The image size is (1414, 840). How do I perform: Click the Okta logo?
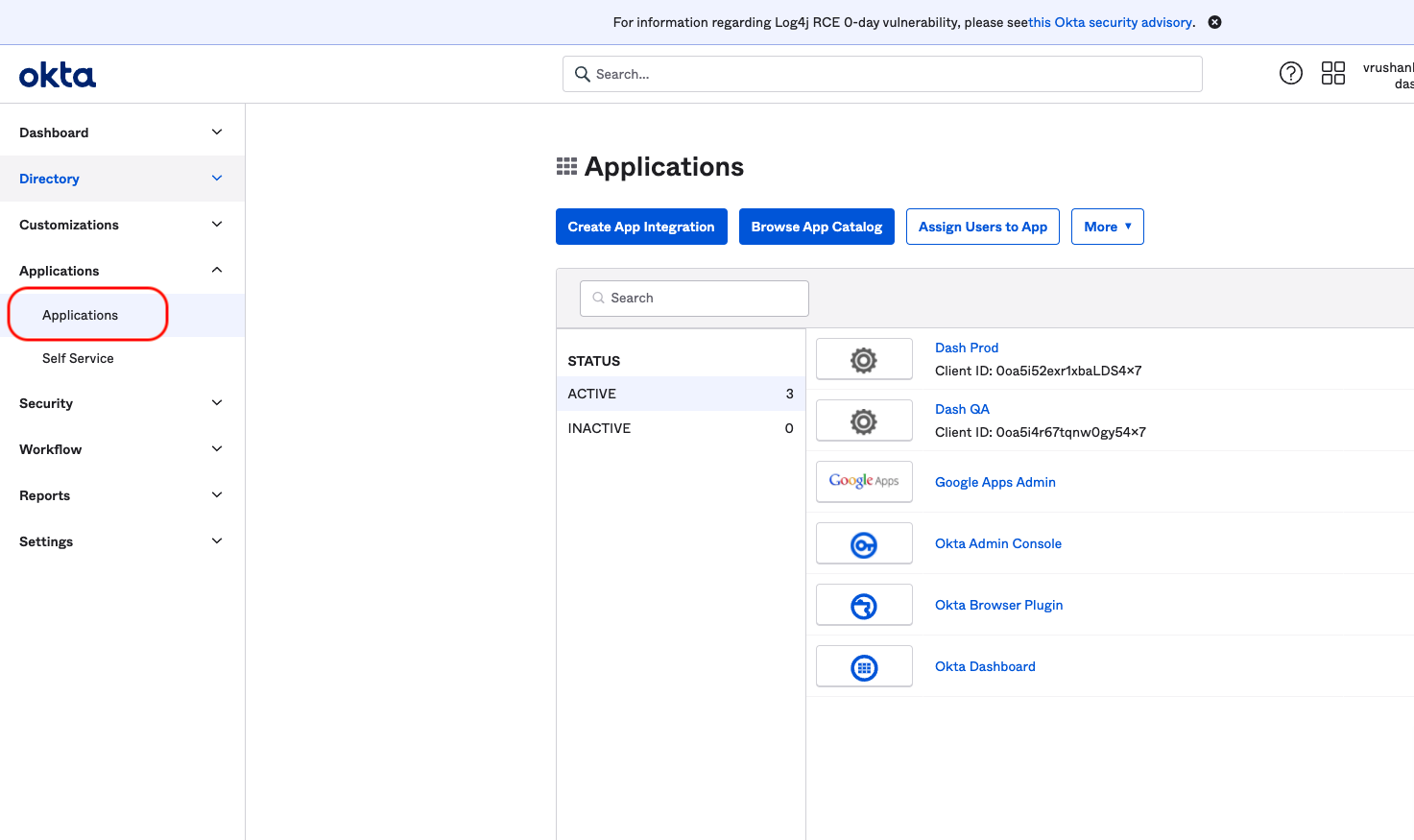click(58, 75)
